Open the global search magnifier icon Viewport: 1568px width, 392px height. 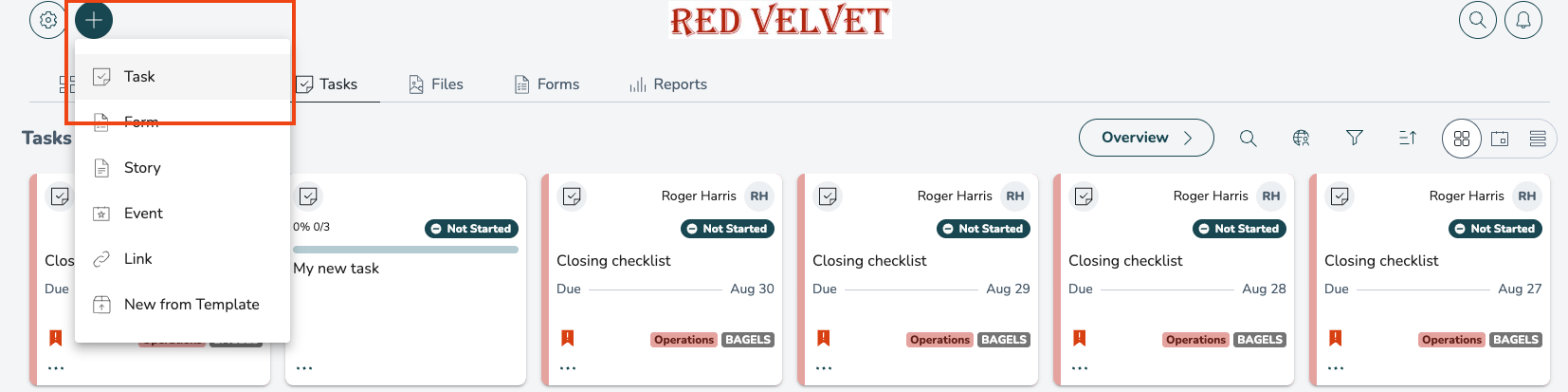pyautogui.click(x=1477, y=20)
